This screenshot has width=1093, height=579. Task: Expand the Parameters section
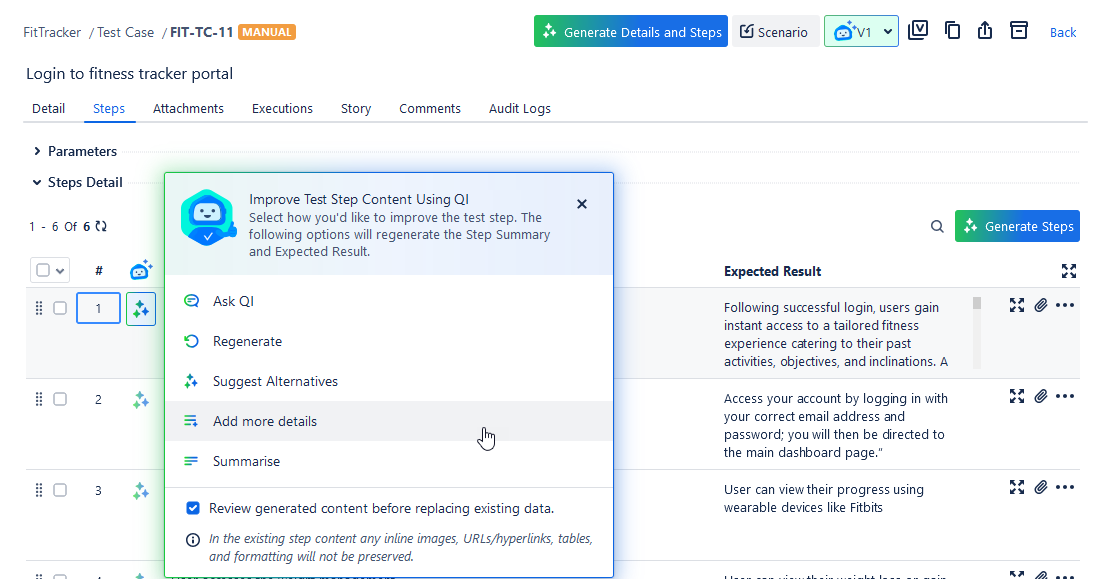tap(38, 152)
